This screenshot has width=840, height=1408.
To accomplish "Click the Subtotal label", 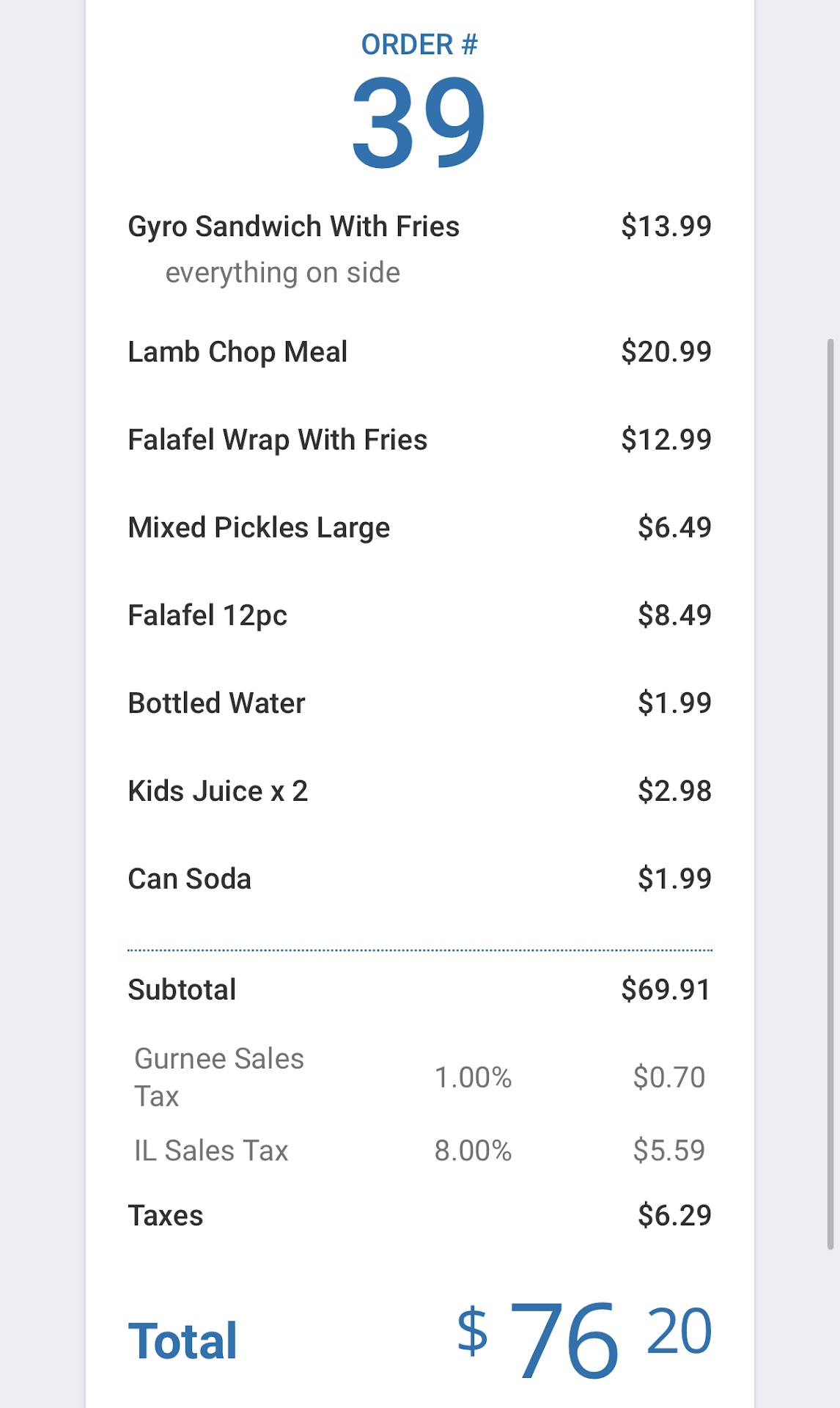I will click(x=182, y=990).
